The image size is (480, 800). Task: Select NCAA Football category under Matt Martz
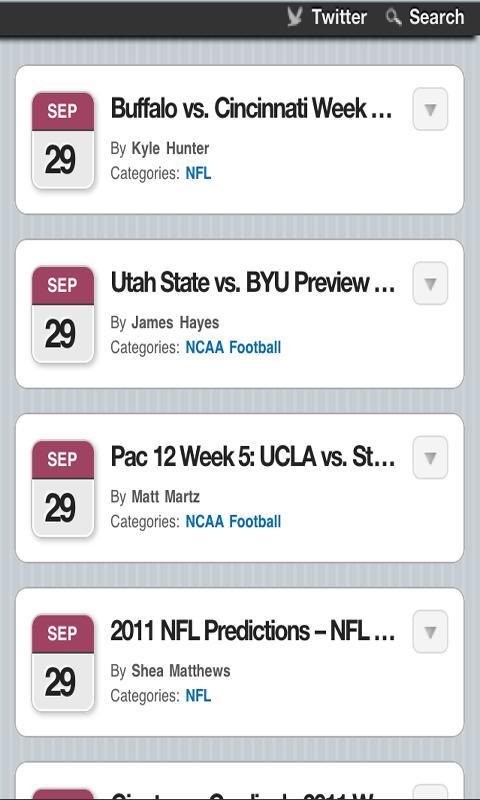coord(233,521)
